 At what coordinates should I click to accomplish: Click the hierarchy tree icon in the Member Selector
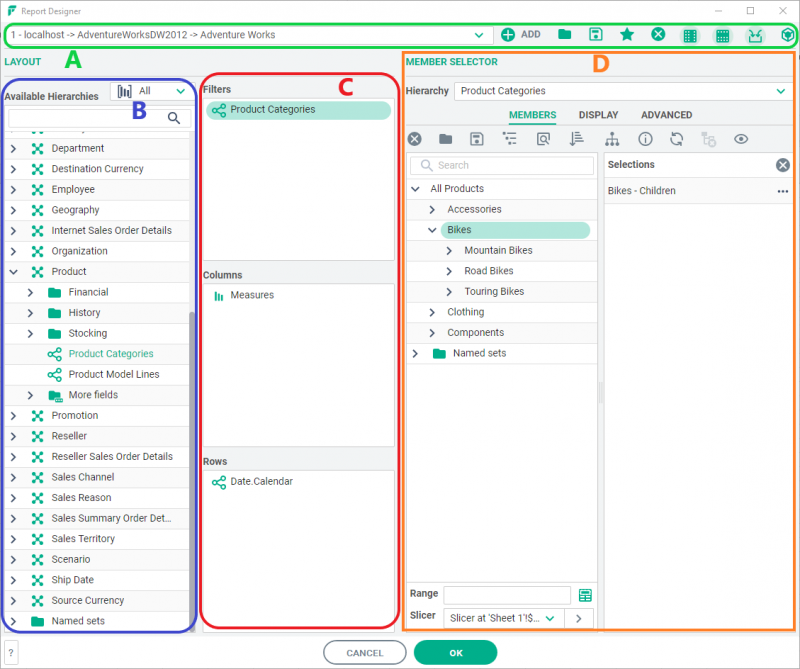tap(612, 139)
